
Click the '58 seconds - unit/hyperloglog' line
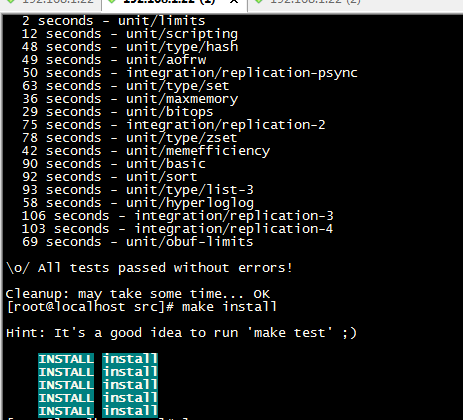click(138, 203)
